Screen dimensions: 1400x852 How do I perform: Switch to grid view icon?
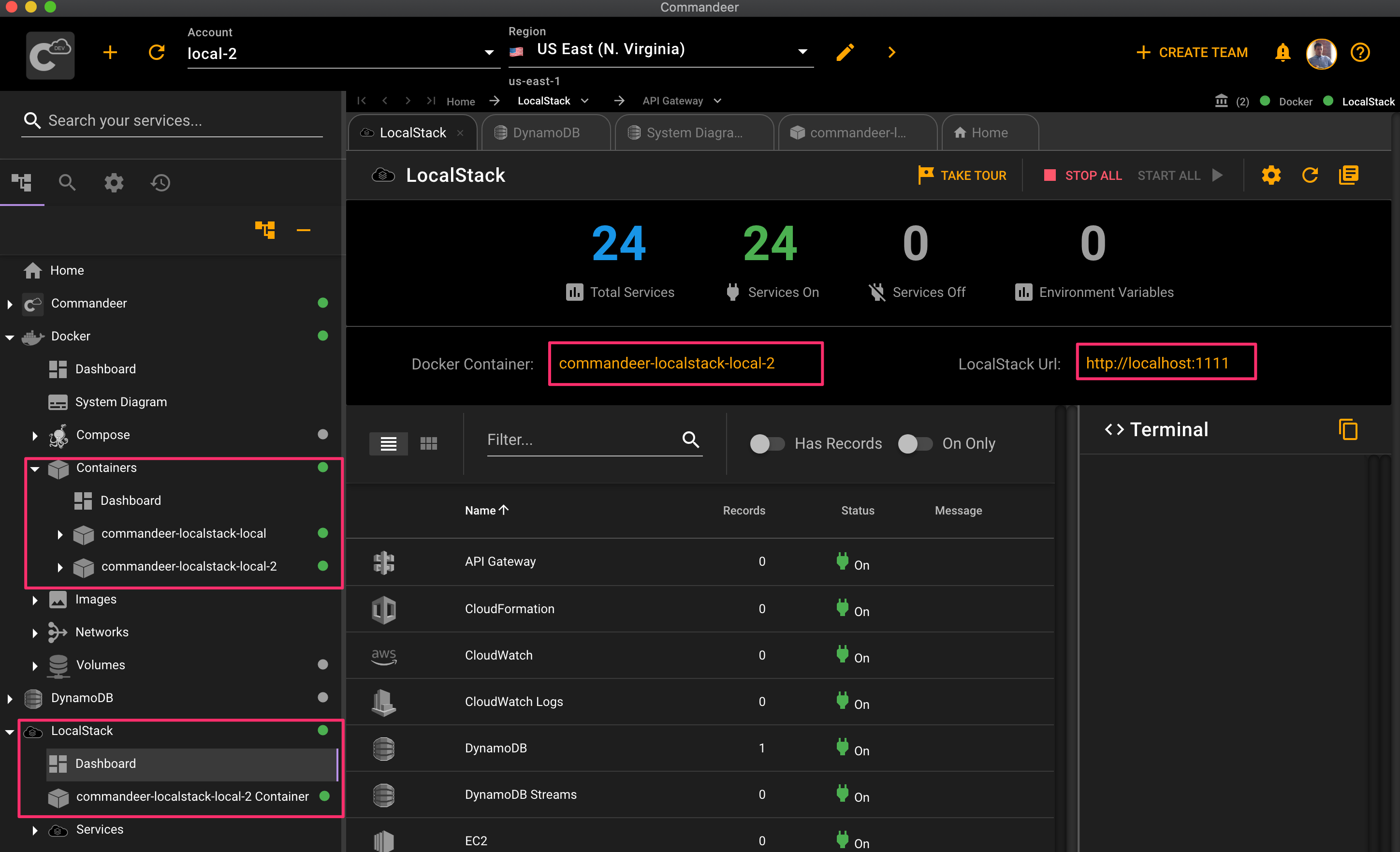tap(428, 443)
